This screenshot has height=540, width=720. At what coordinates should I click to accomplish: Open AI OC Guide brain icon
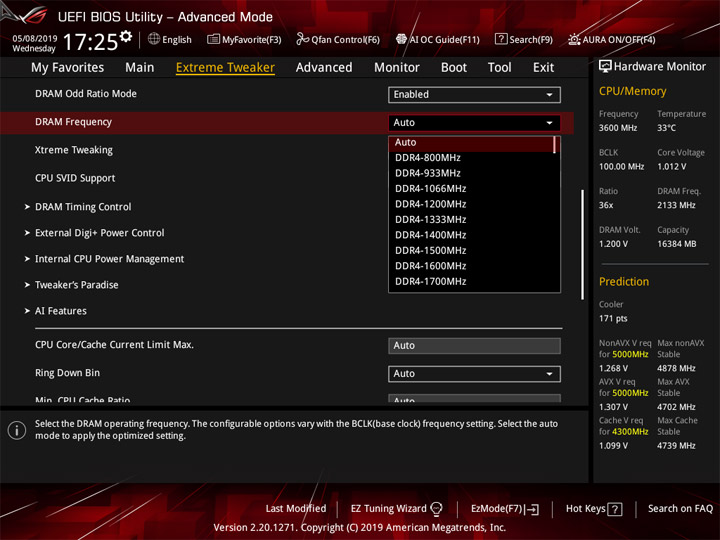[x=401, y=39]
